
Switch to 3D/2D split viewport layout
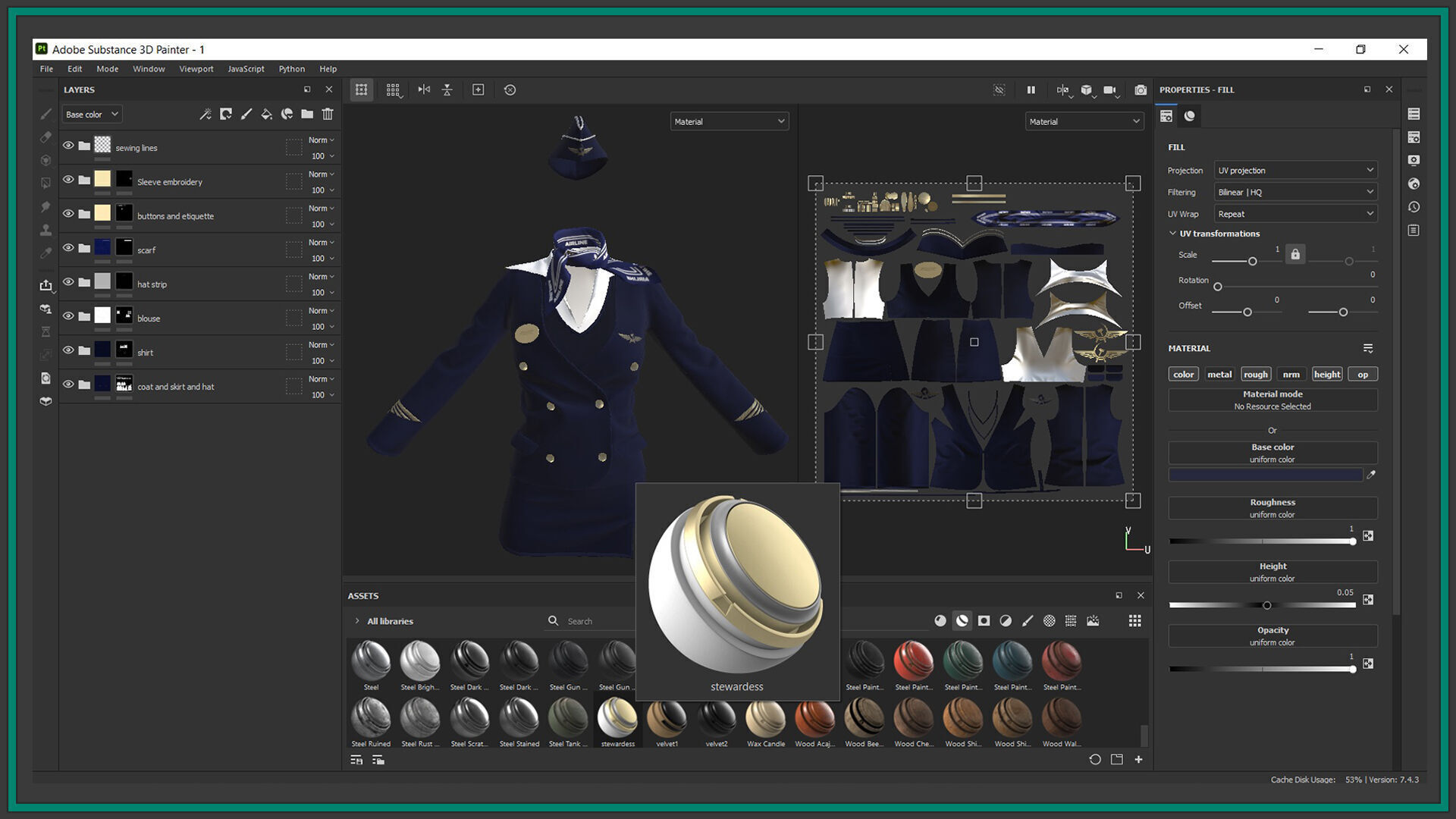tap(1063, 89)
